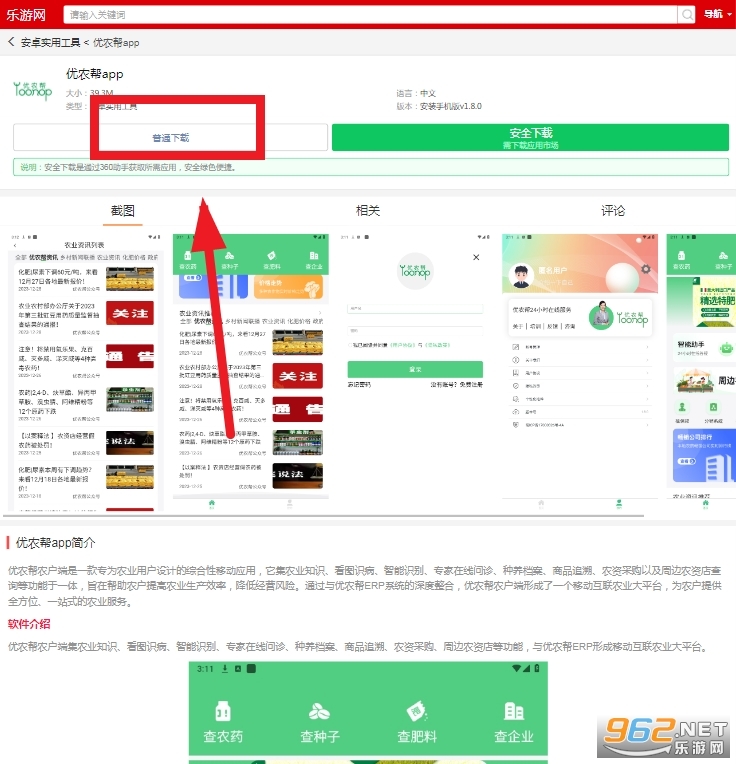Image resolution: width=736 pixels, height=764 pixels.
Task: Click the search magnifier icon
Action: click(686, 14)
